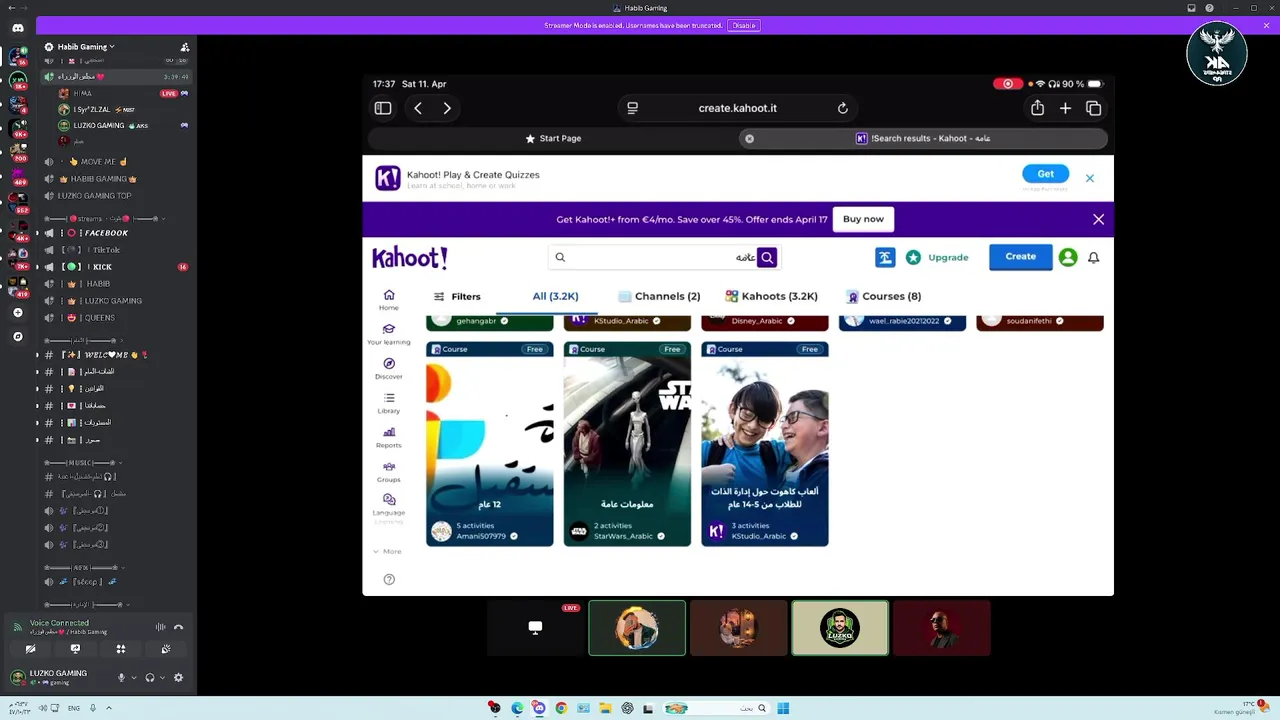Join the MOVE ME voice channel
This screenshot has width=1280, height=720.
98,161
